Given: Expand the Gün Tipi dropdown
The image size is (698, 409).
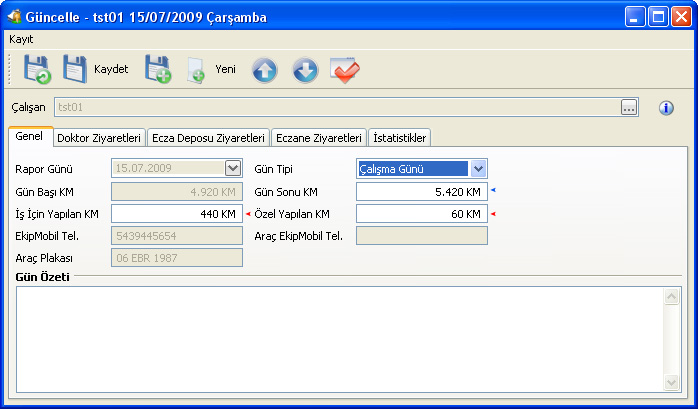Looking at the screenshot, I should click(478, 169).
